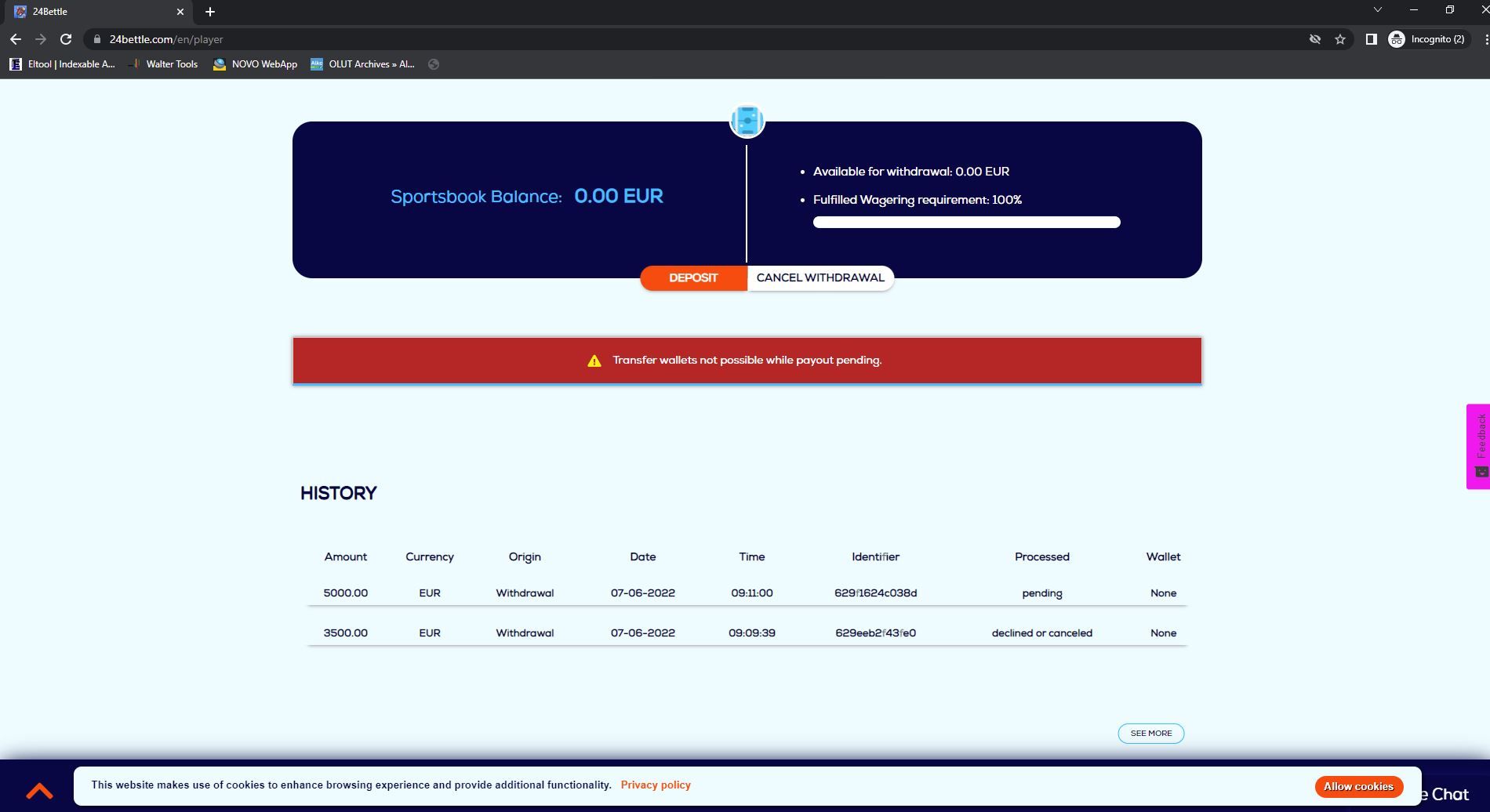Click the Time column header

(752, 556)
